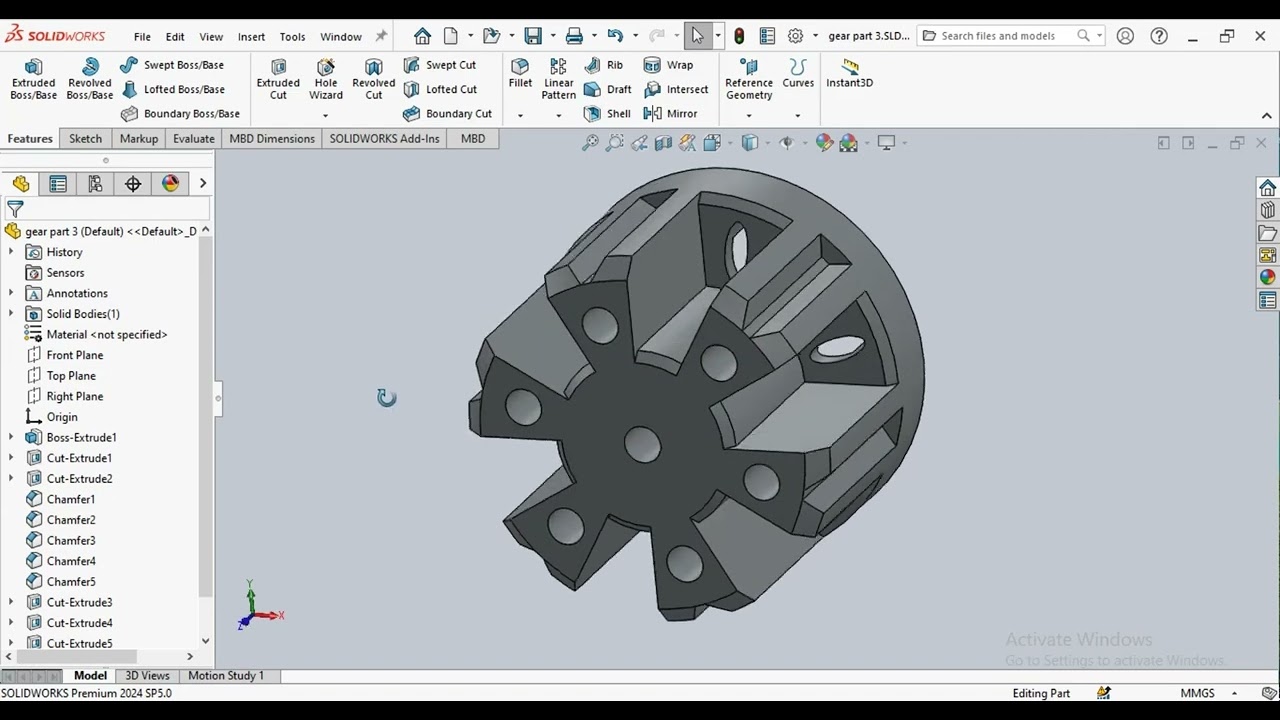This screenshot has width=1280, height=720.
Task: Switch to the SOLIDWORKS Add-Ins tab
Action: point(384,139)
